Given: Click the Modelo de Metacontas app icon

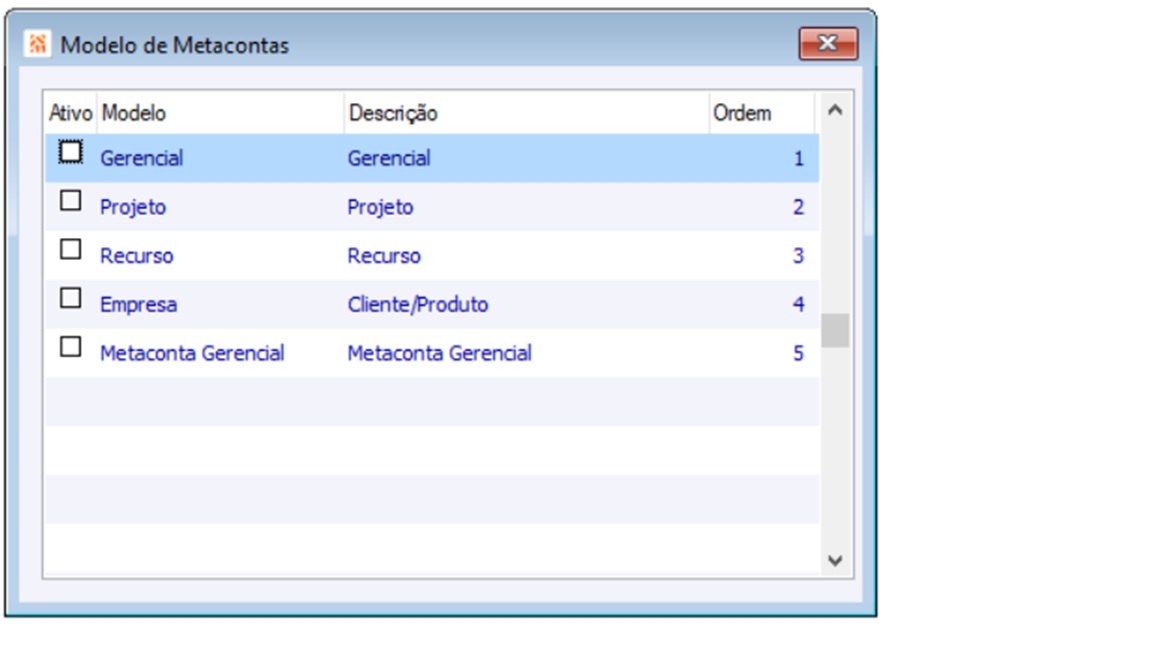Looking at the screenshot, I should [x=37, y=44].
